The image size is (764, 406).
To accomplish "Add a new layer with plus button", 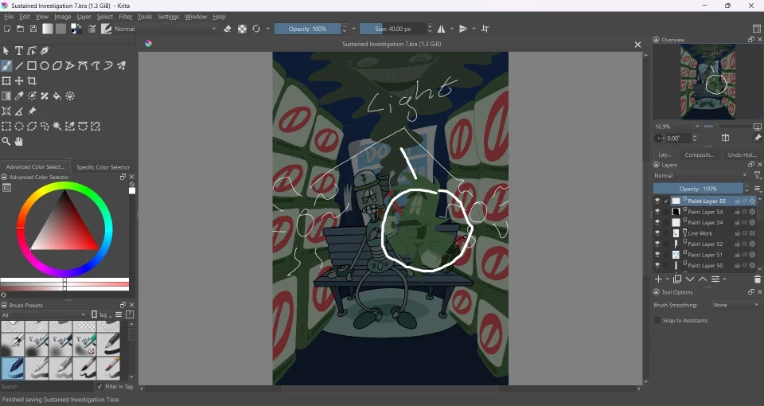I will click(658, 279).
